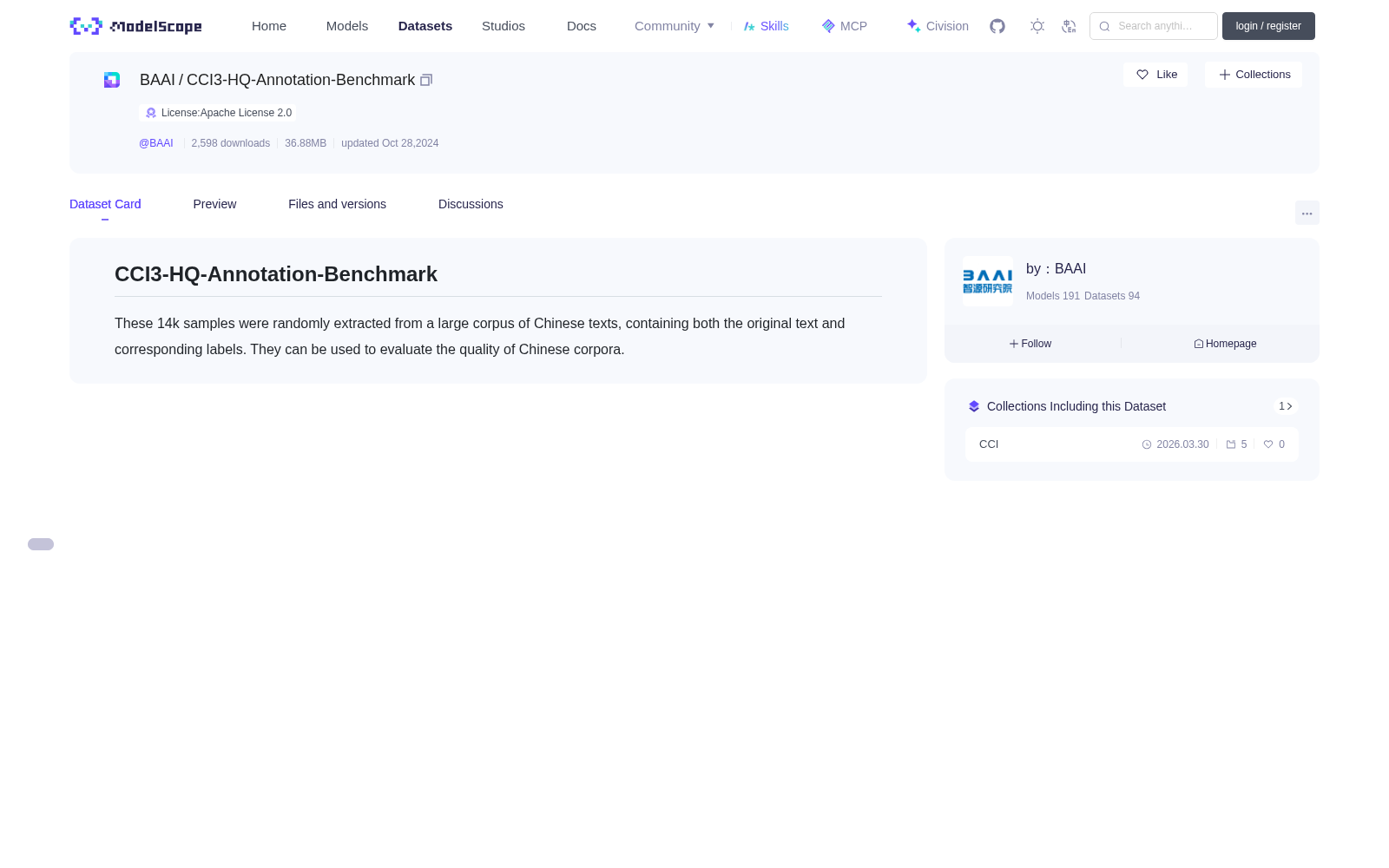This screenshot has height=868, width=1389.
Task: Switch to the Discussions tab
Action: (471, 204)
